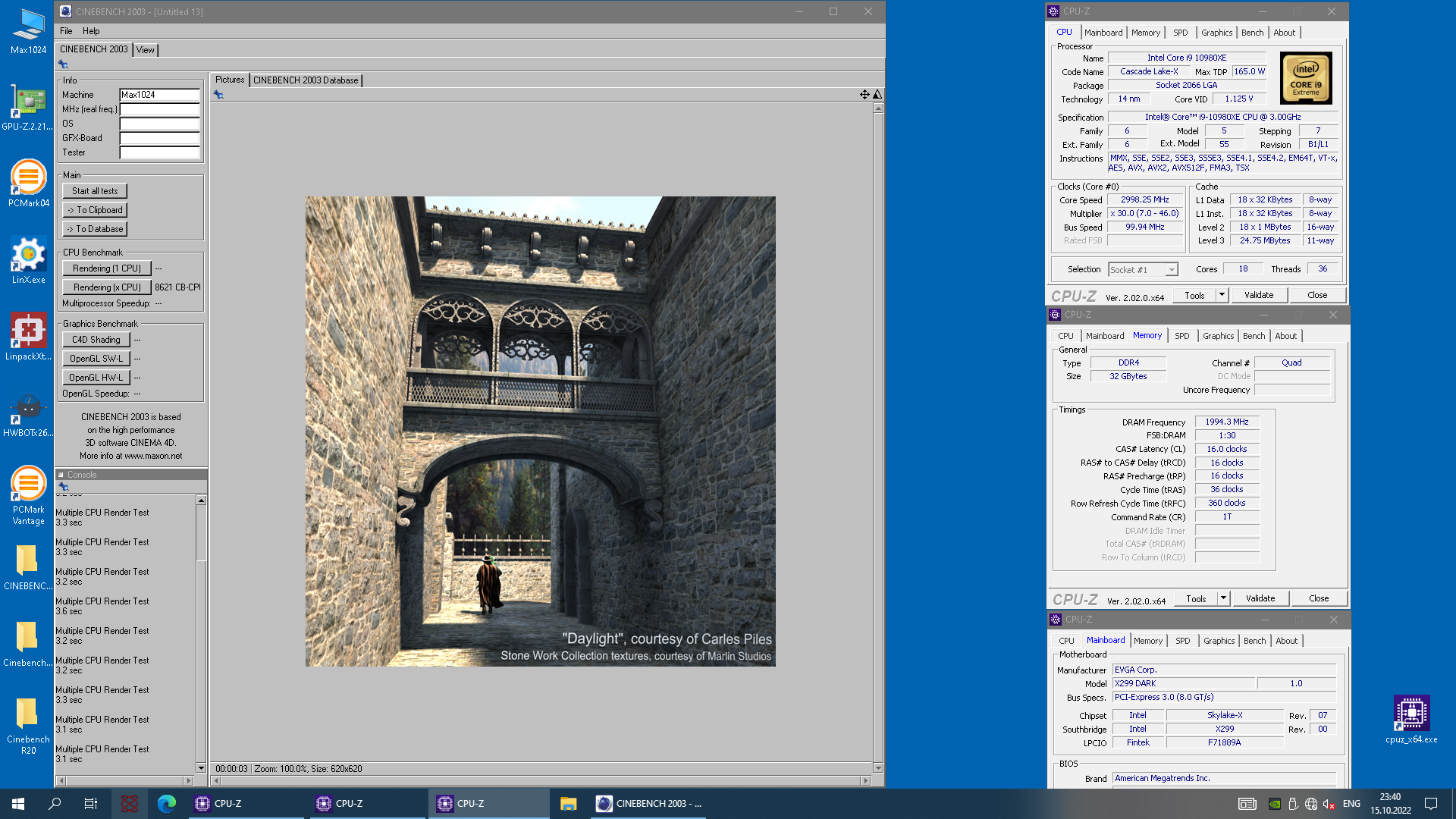Open Graphics tab in bottom CPU-Z window
Screen dimensions: 1456x819
1219,641
